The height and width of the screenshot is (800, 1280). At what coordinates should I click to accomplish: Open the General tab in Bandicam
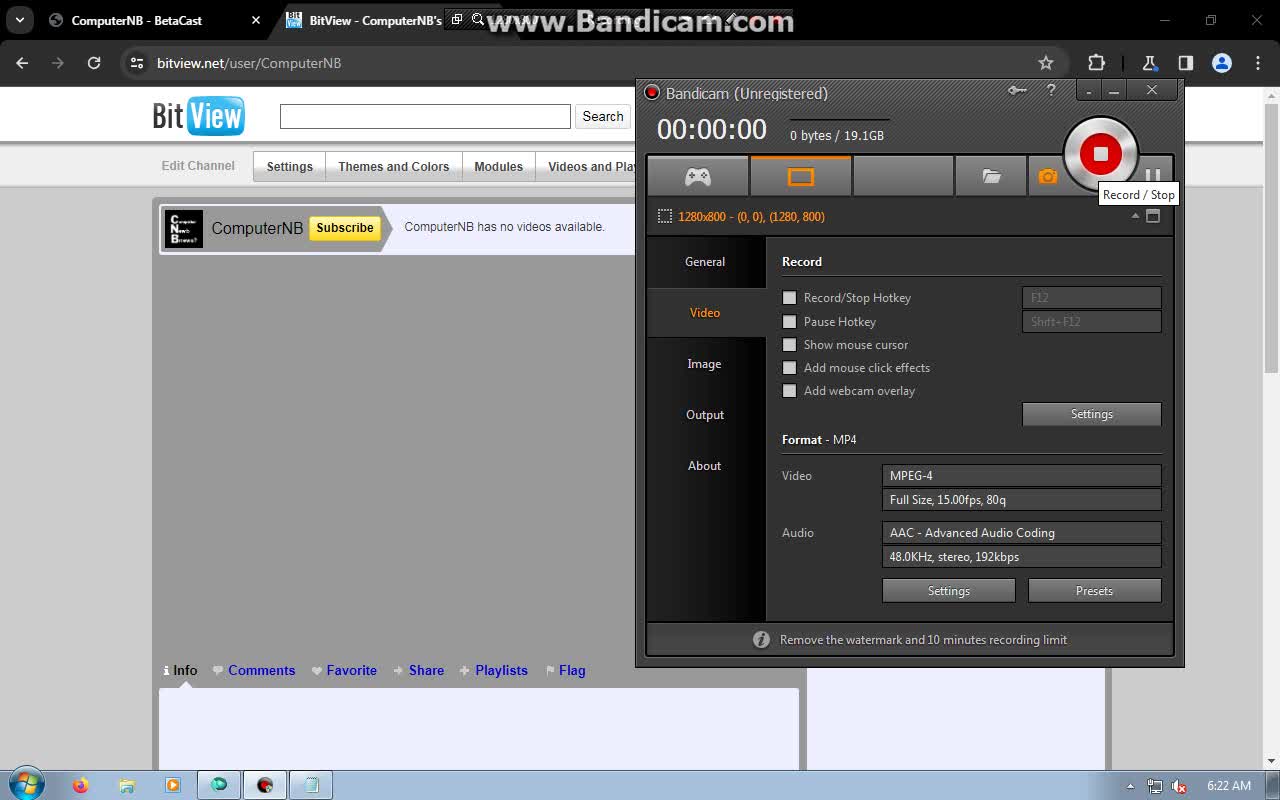click(705, 262)
